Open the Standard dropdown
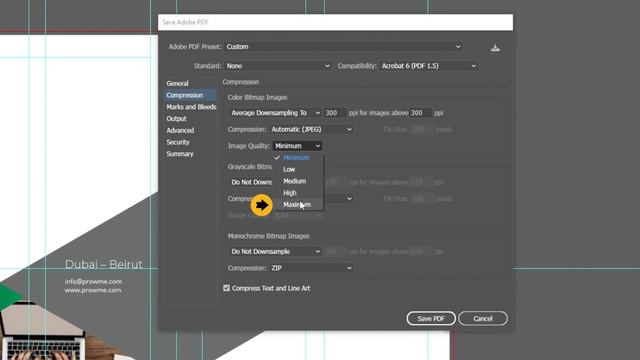Screen dimensions: 640x360 click(x=278, y=66)
